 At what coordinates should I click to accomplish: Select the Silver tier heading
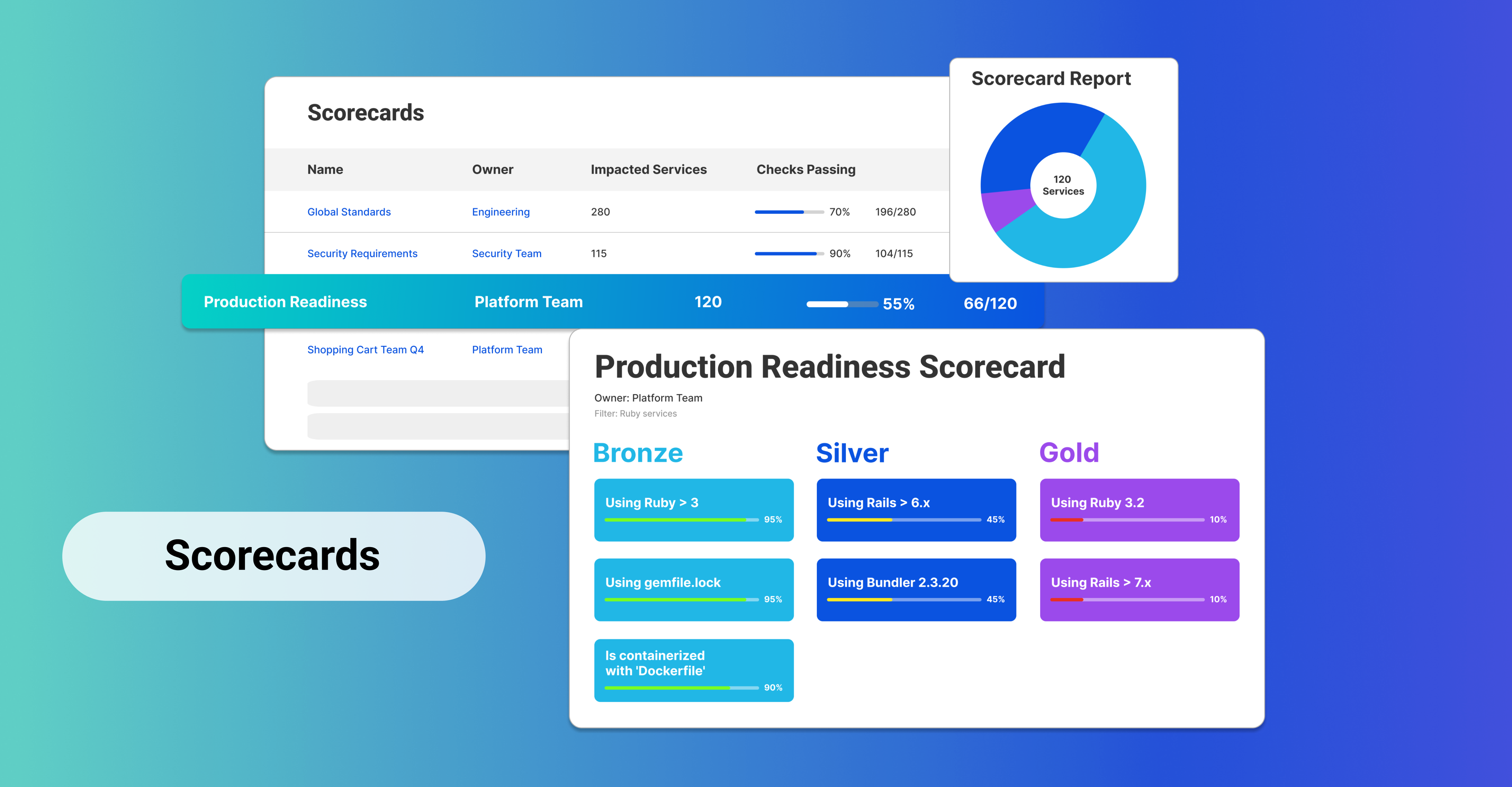[x=851, y=453]
